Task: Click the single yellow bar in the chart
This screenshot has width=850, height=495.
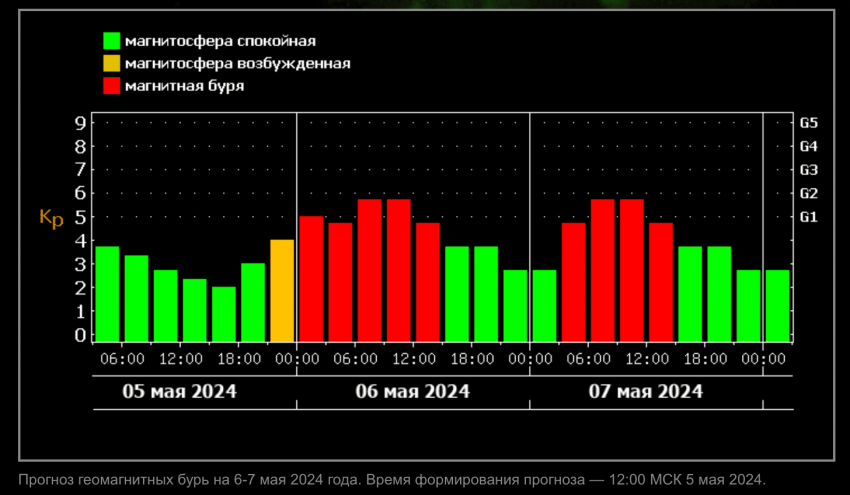Action: click(x=282, y=291)
